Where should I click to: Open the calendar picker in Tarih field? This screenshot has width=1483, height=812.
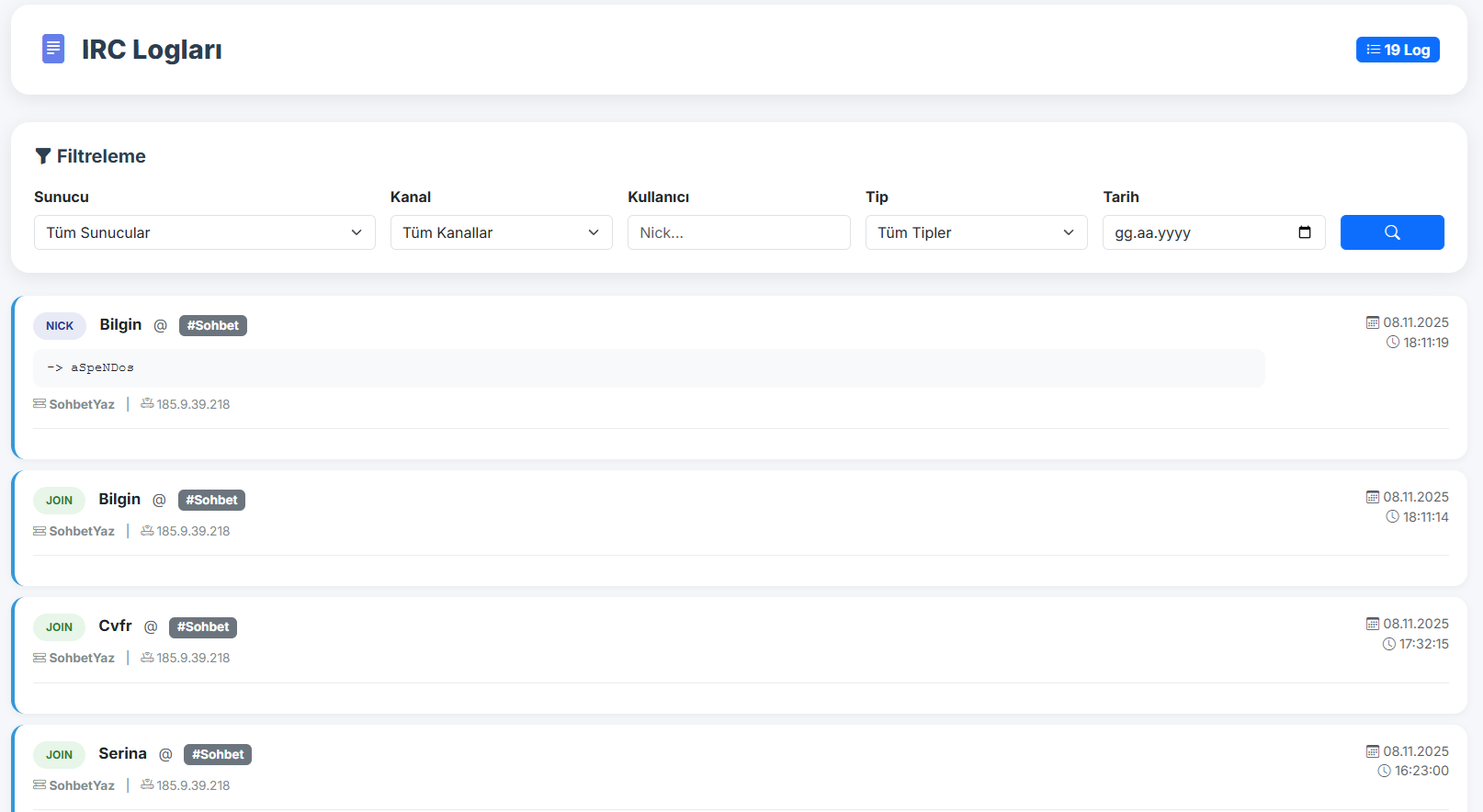point(1304,232)
